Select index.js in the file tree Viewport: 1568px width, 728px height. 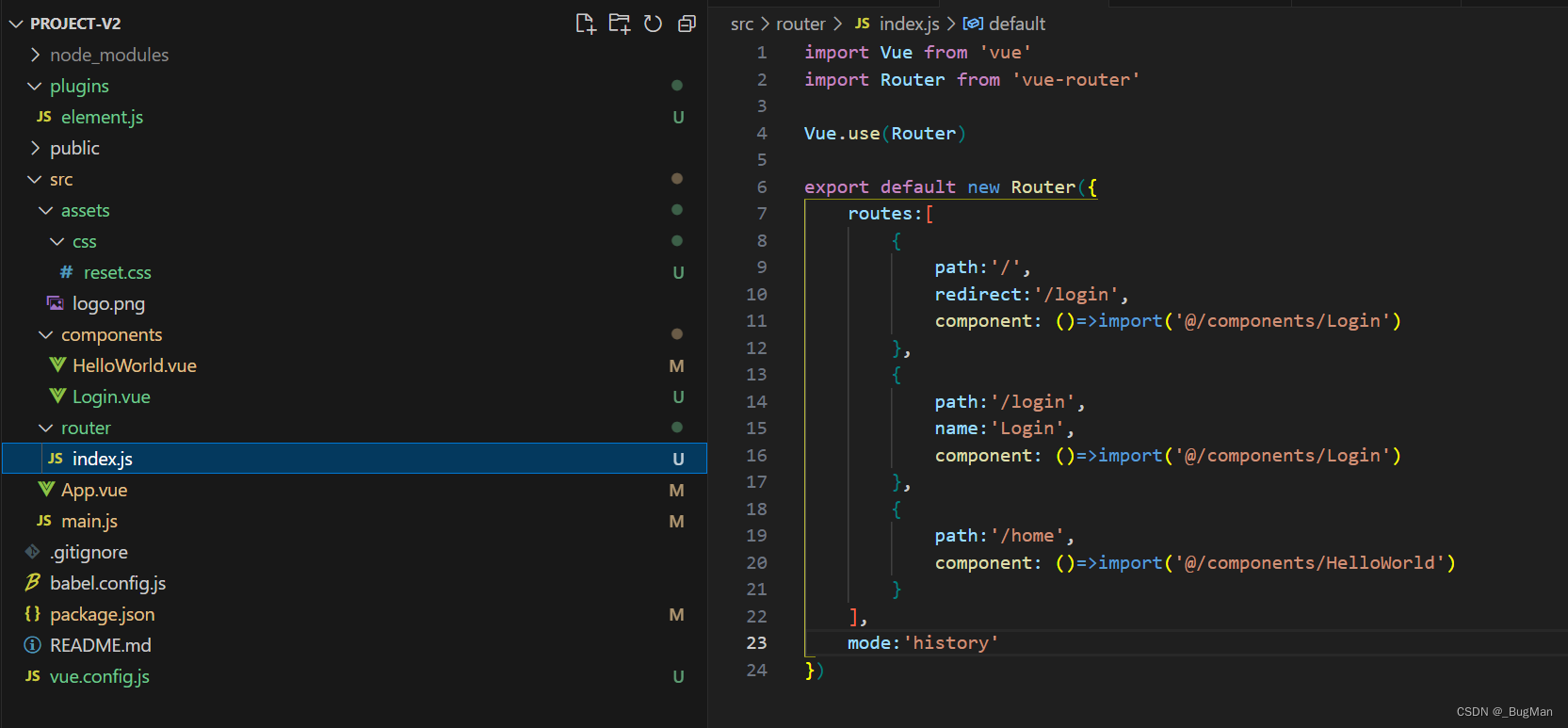(355, 459)
